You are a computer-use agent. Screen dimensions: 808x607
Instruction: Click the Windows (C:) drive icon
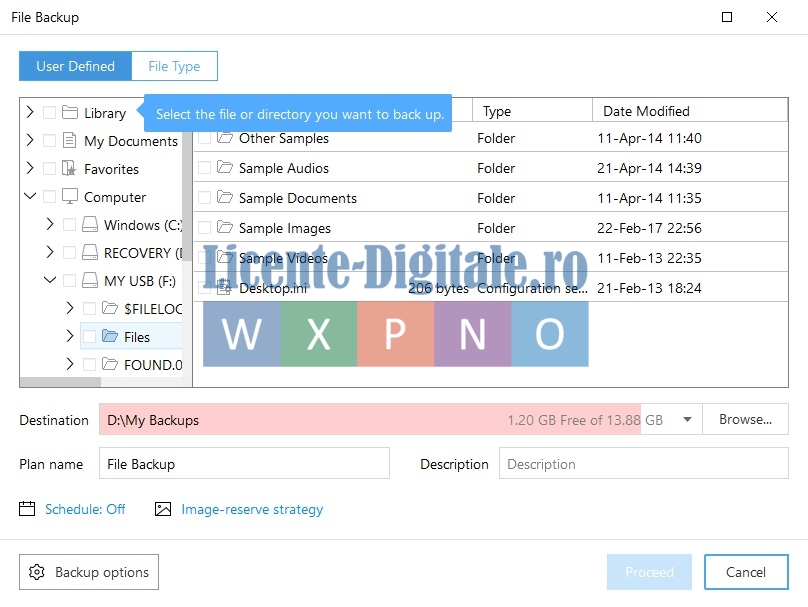click(90, 224)
